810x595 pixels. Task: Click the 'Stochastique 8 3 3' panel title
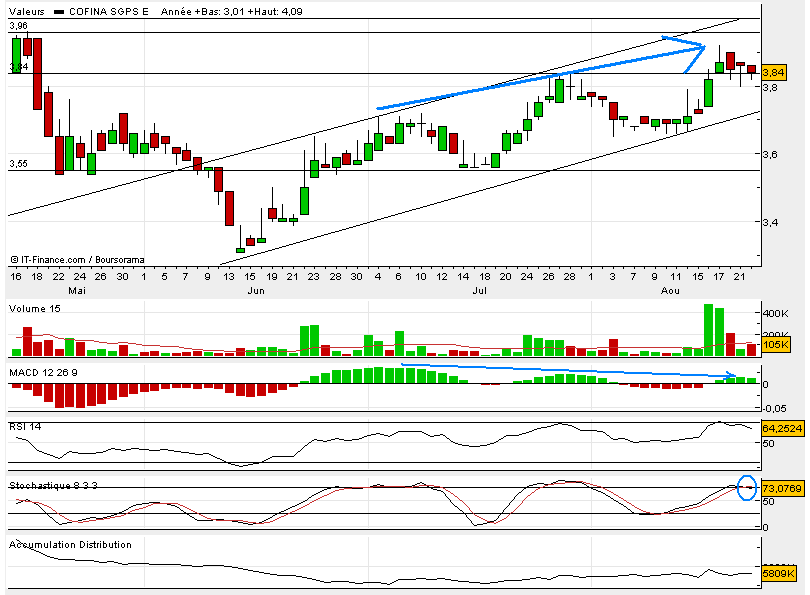(x=53, y=486)
